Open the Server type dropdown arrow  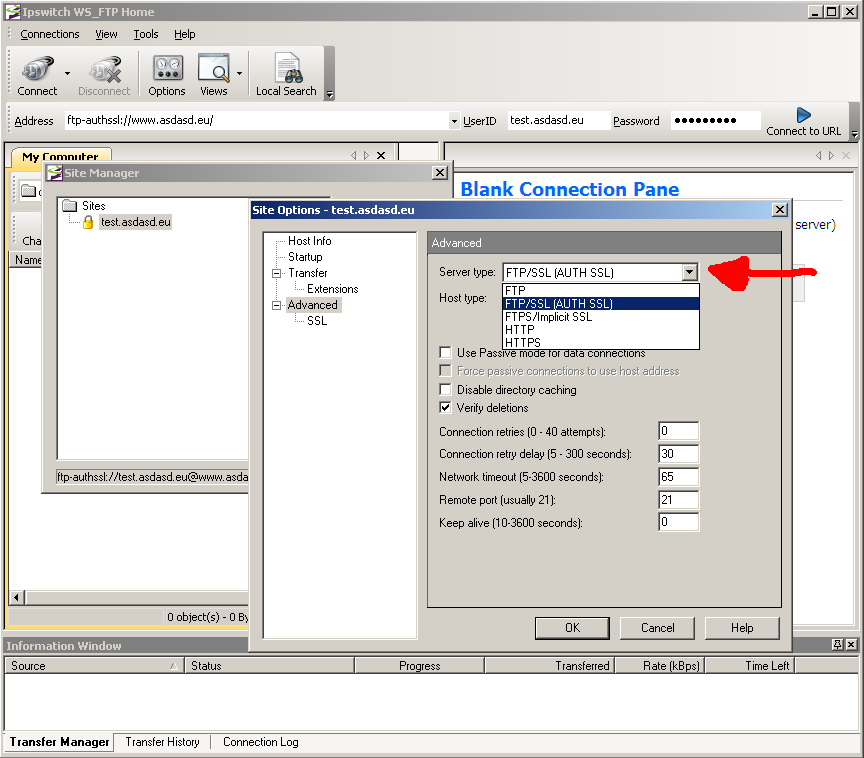(x=689, y=272)
